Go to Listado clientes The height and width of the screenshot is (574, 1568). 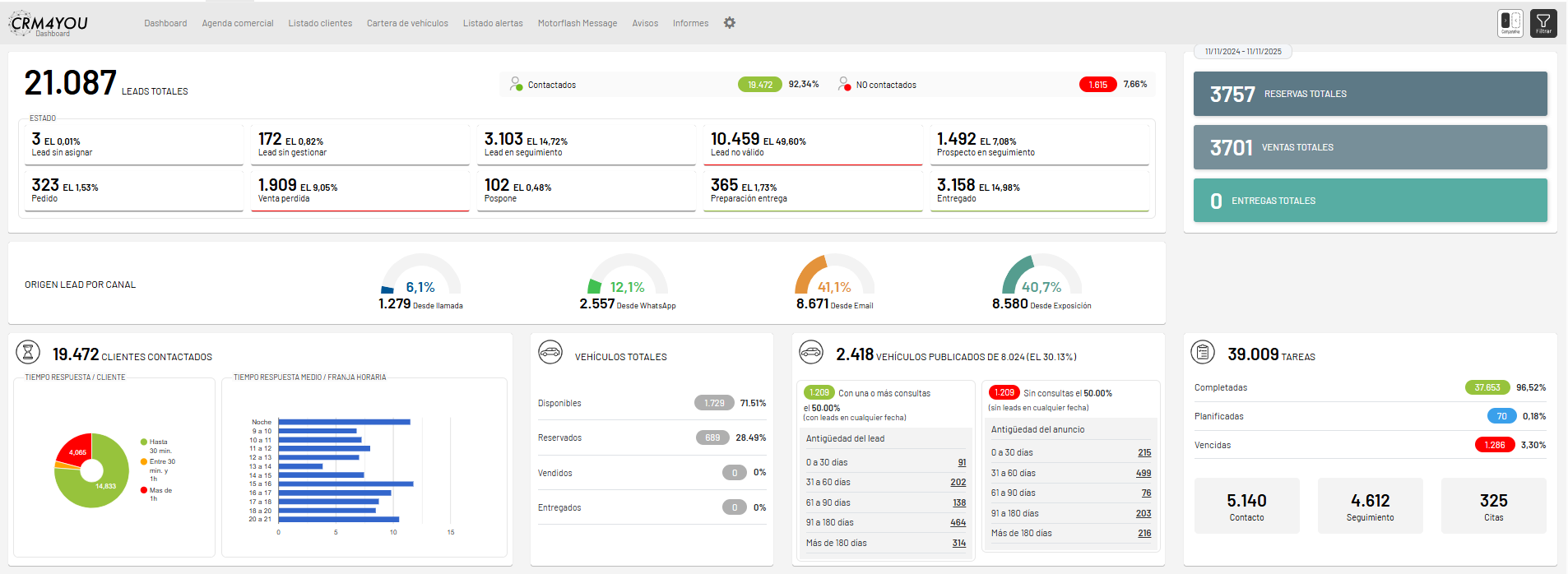coord(320,23)
